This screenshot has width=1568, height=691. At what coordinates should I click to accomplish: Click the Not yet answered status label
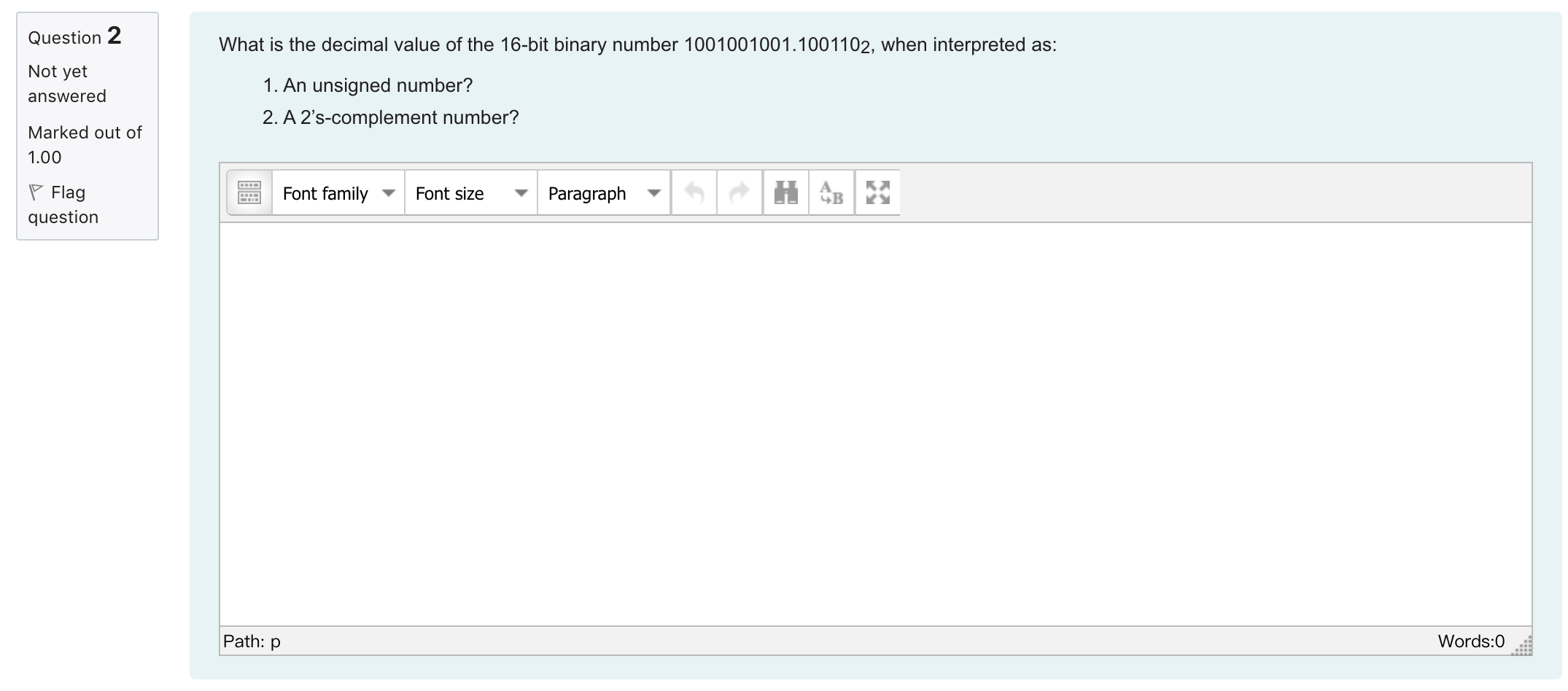(x=66, y=83)
